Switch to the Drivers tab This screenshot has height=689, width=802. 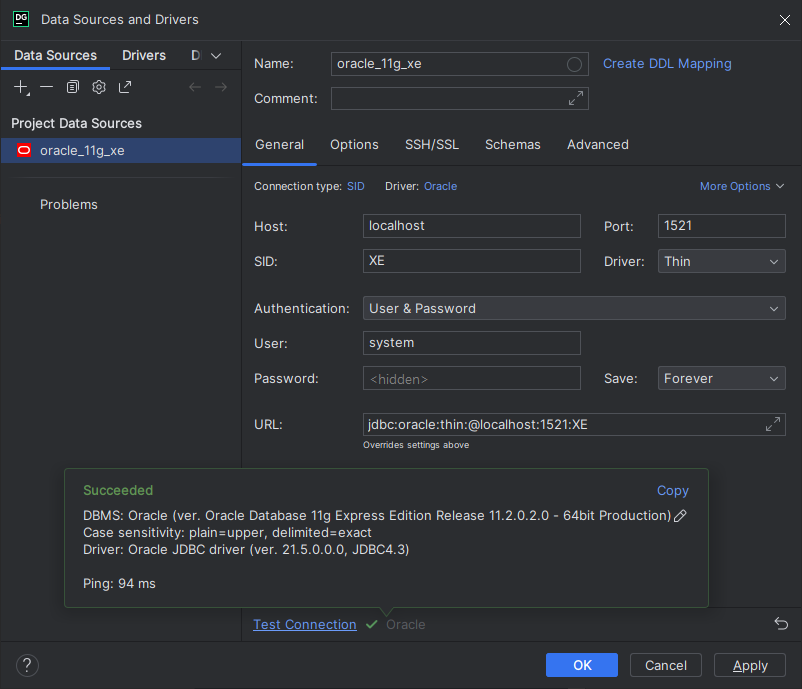point(144,55)
